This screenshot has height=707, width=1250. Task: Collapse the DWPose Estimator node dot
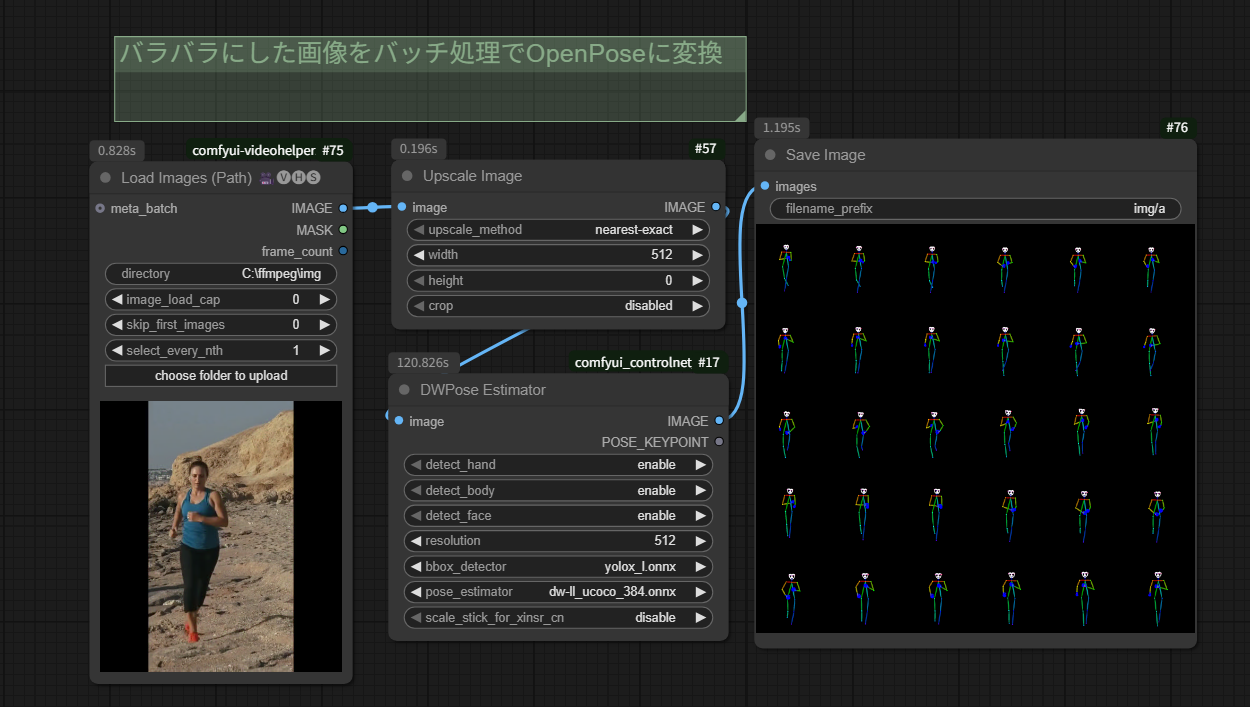point(405,390)
